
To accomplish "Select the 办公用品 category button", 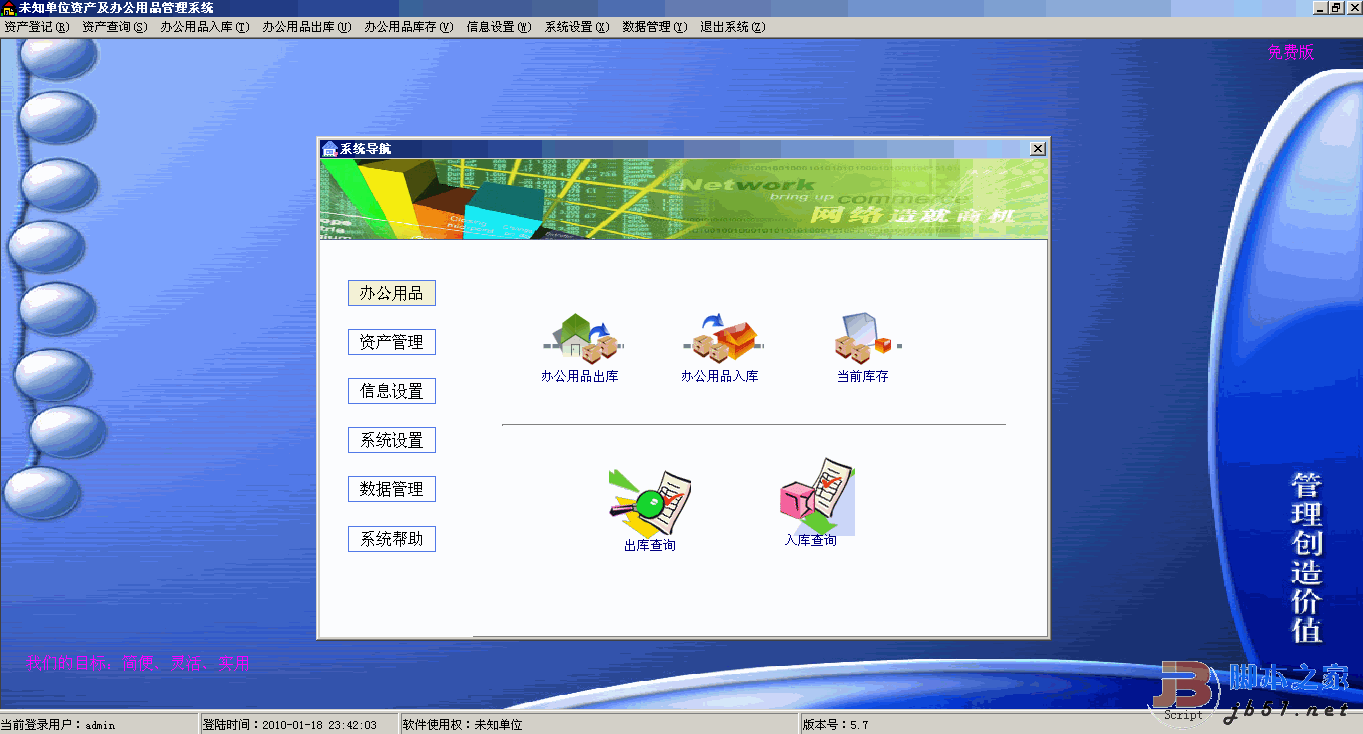I will tap(392, 293).
